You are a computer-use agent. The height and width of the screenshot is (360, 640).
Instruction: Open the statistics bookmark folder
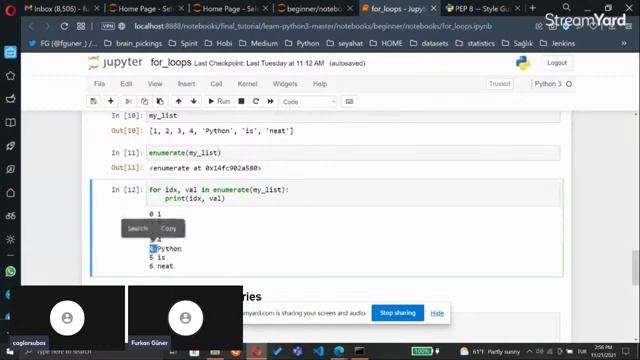[476, 43]
